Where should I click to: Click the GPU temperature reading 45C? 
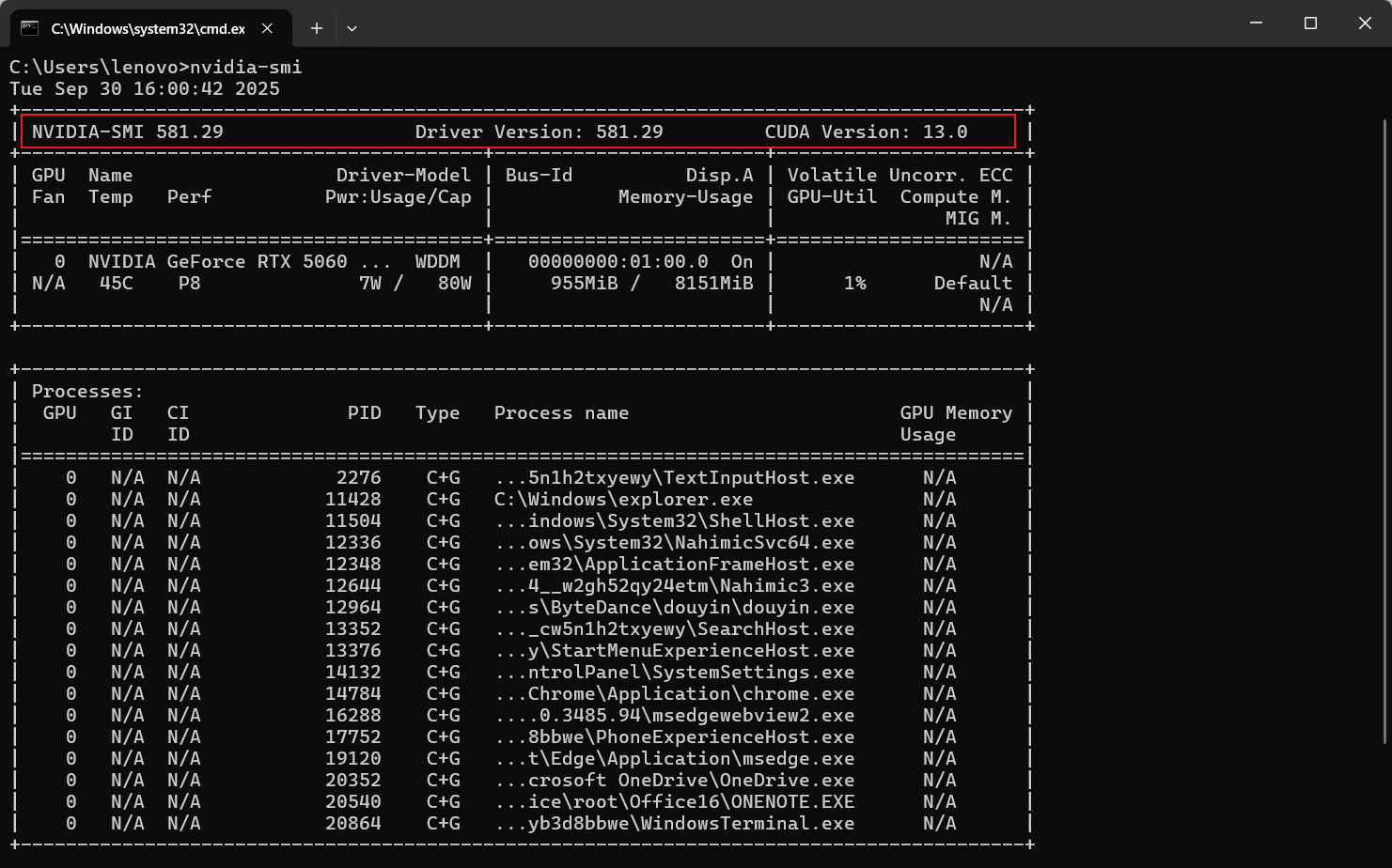point(117,283)
